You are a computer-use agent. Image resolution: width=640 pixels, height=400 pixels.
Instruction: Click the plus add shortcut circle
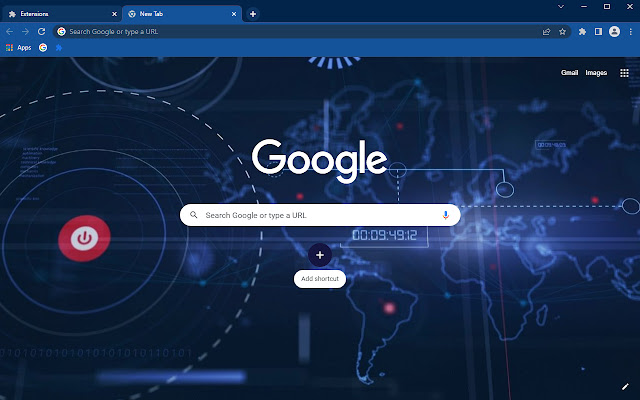point(320,255)
